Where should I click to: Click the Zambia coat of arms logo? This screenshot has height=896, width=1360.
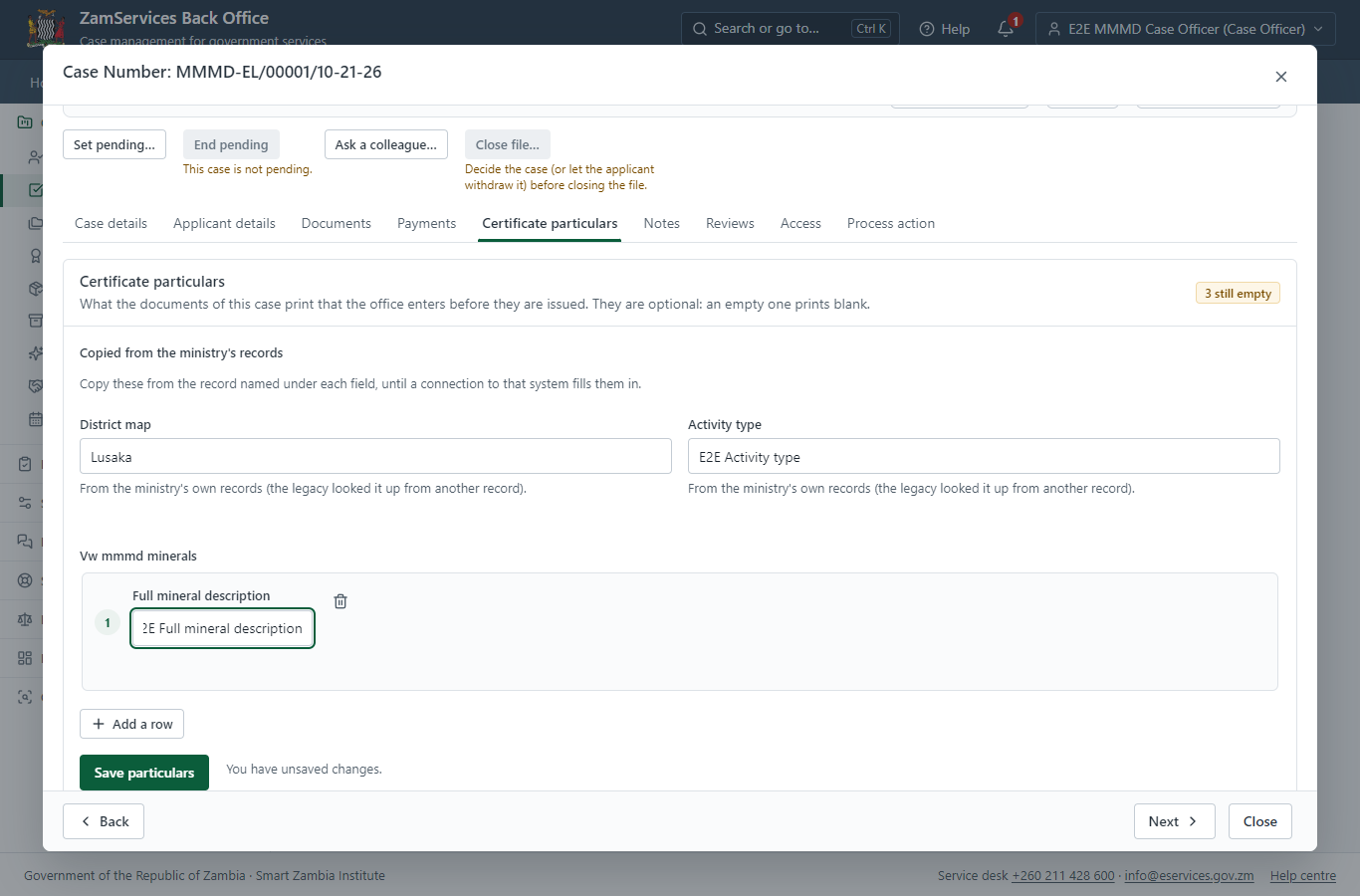coord(47,28)
